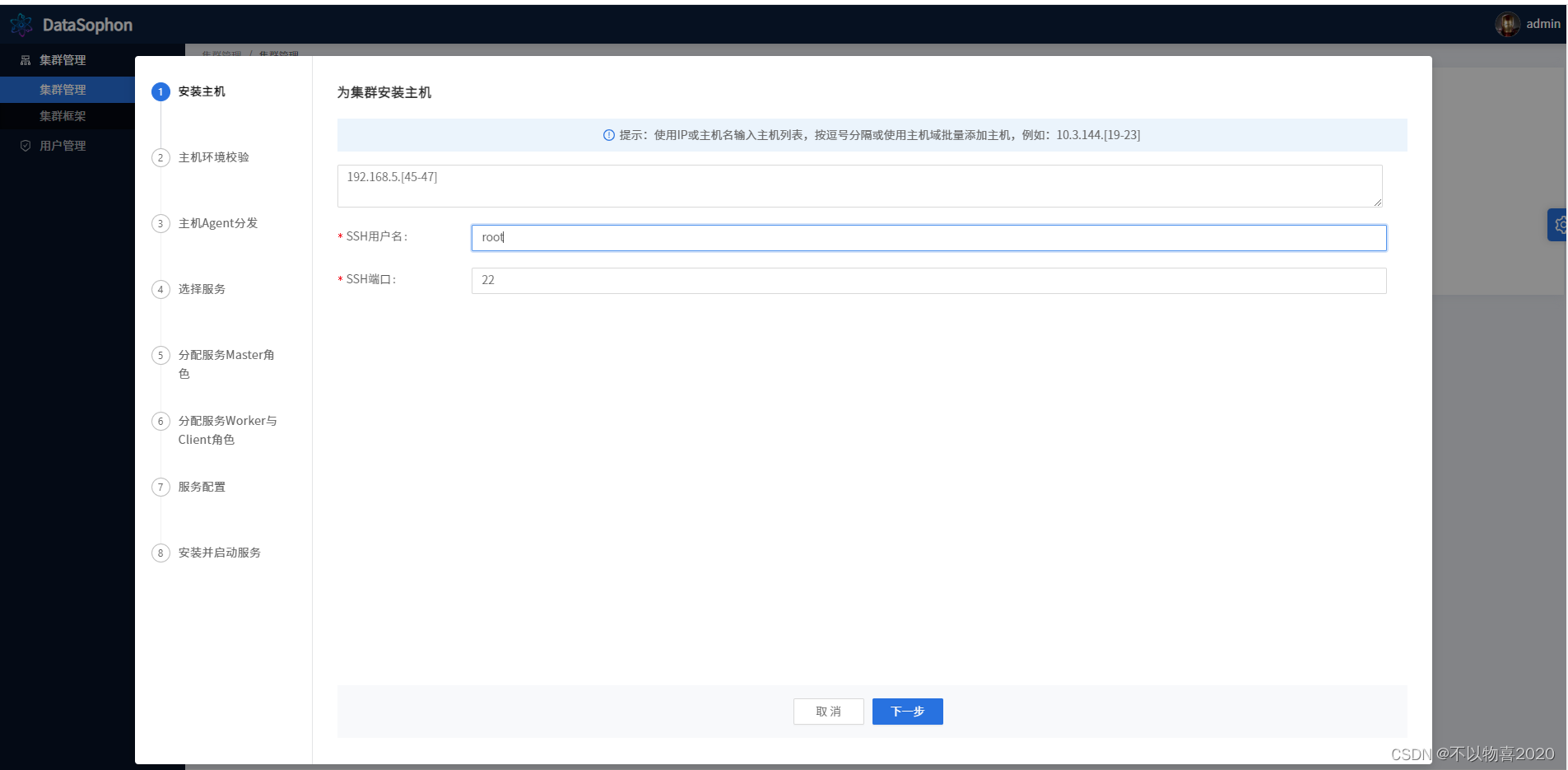Select step 4 circle 选择服务
Screen dimensions: 1568x770
point(161,289)
